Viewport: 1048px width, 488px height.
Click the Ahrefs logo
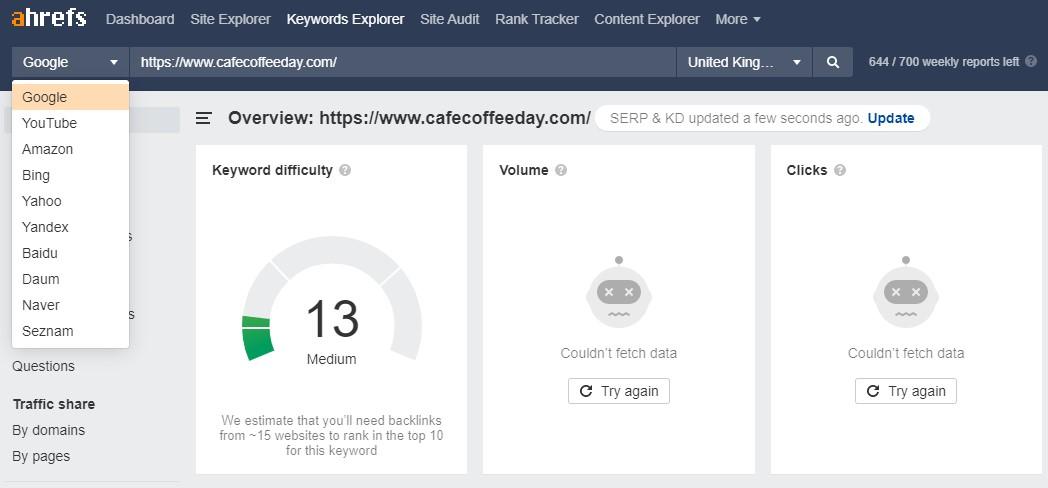[x=48, y=19]
